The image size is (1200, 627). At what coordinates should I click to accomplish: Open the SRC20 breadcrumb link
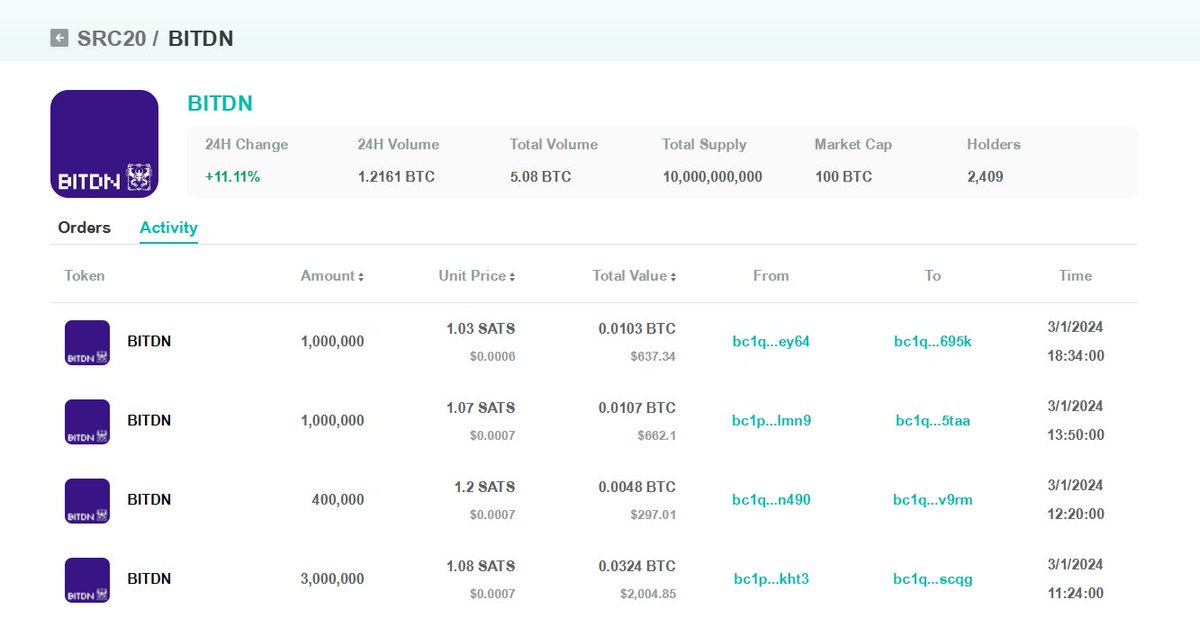[x=112, y=39]
